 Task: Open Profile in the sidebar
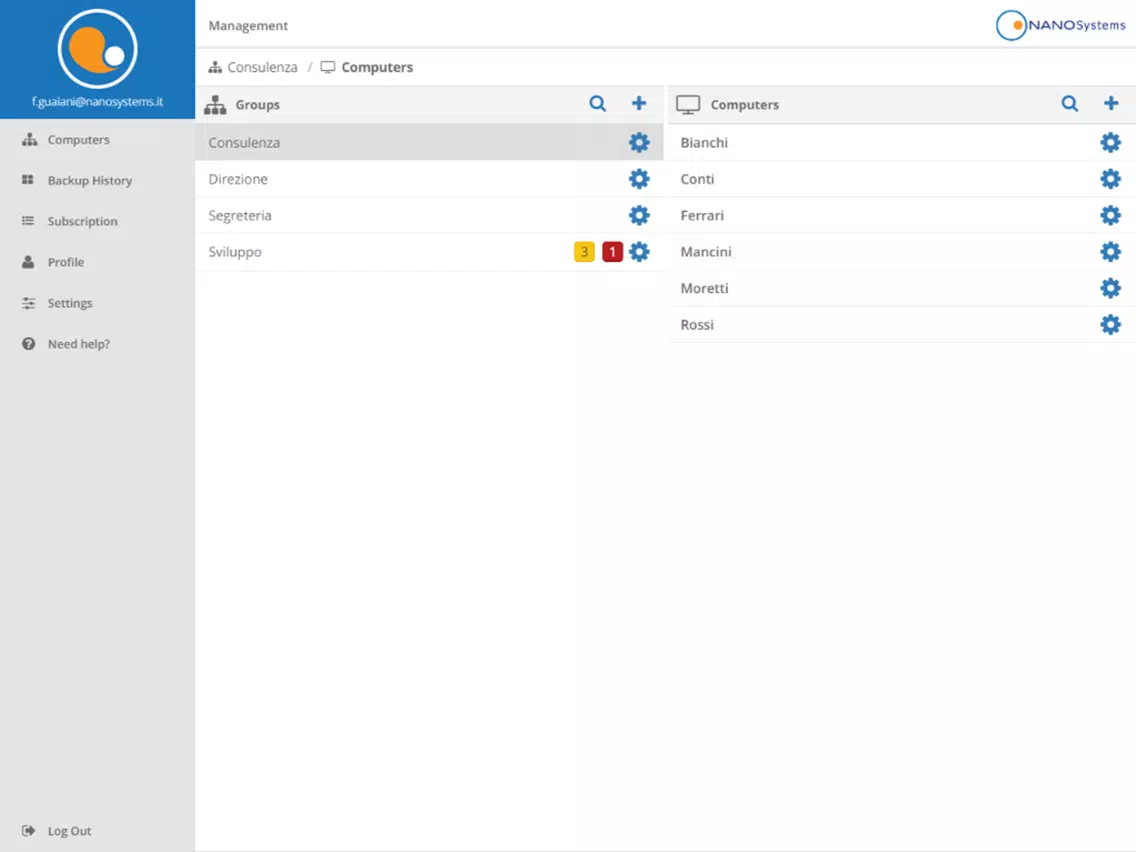53,262
